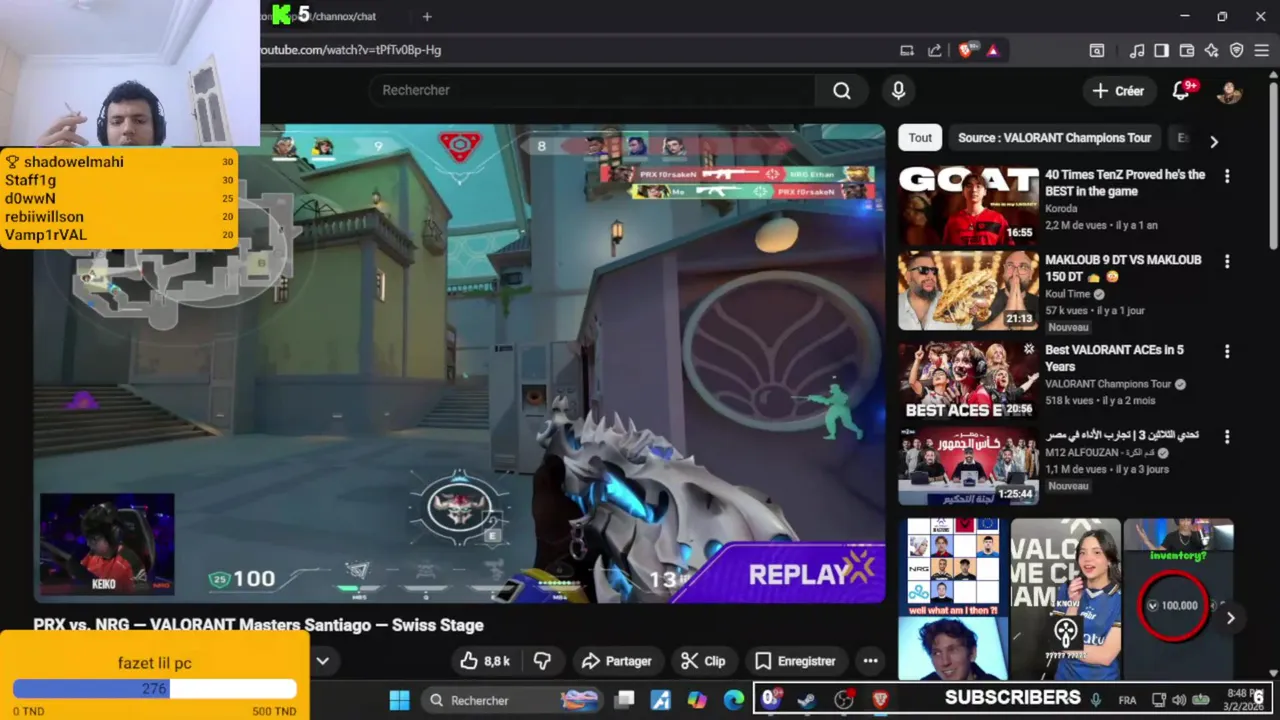The width and height of the screenshot is (1280, 720).
Task: Select 'Source : VALORANT Champions Tour' chip
Action: coord(1054,138)
